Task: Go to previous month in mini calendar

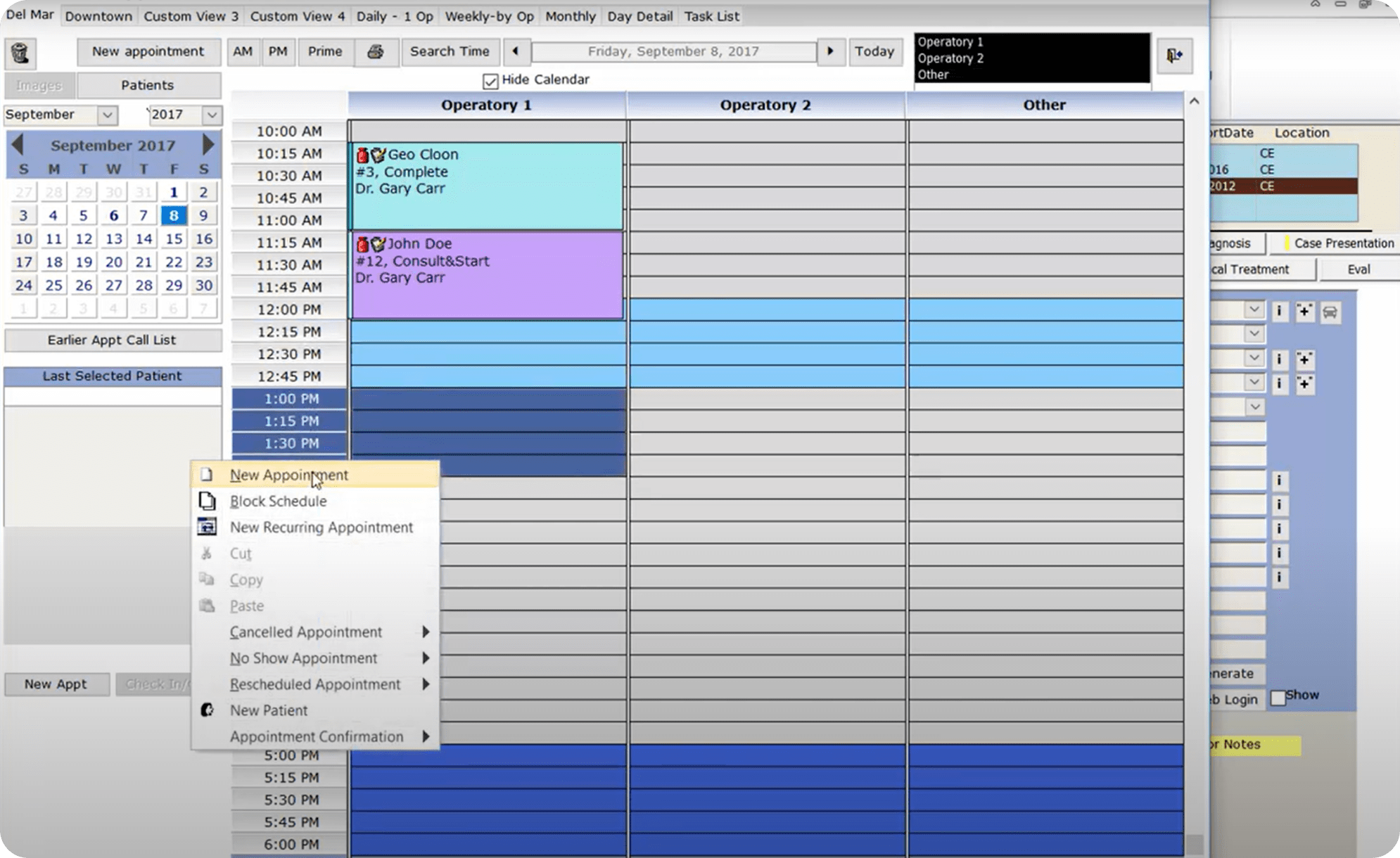Action: tap(18, 145)
